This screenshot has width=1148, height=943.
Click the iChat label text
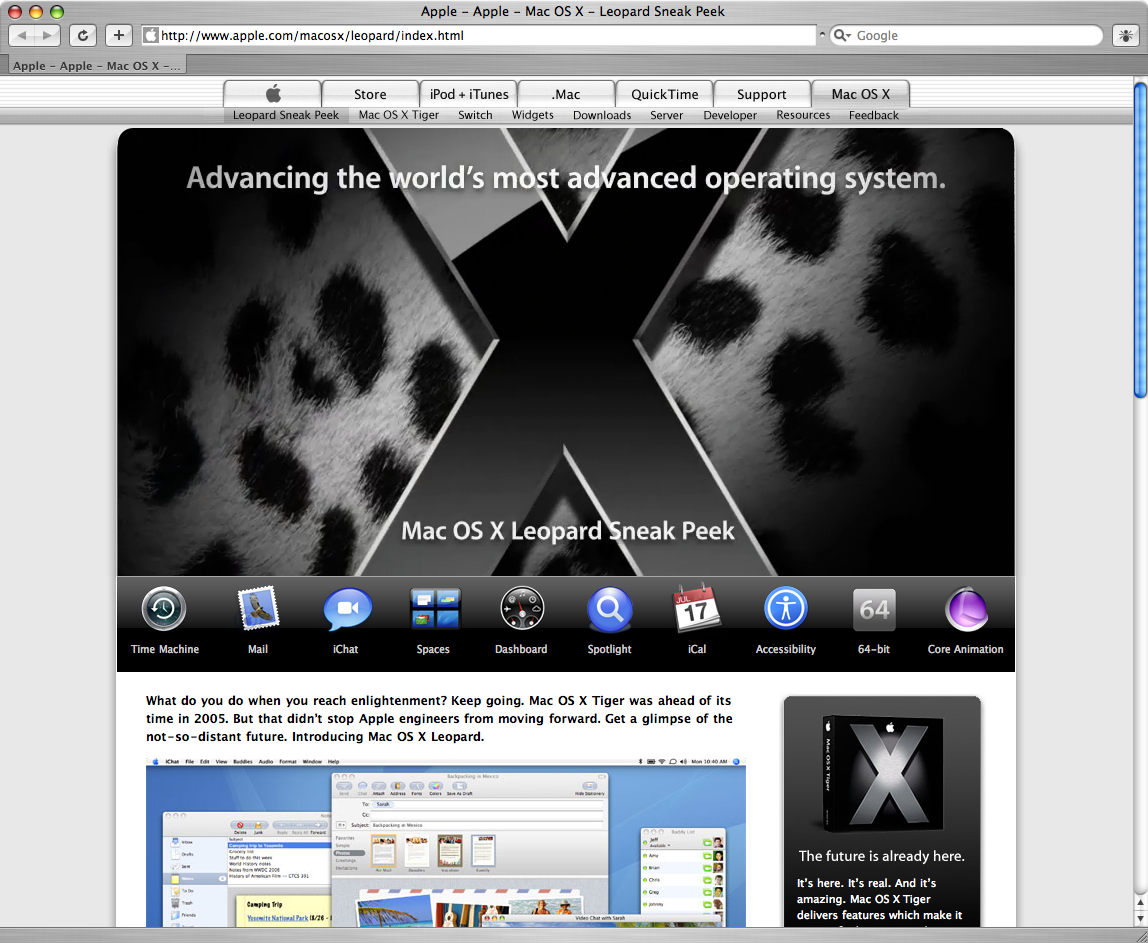[x=346, y=649]
